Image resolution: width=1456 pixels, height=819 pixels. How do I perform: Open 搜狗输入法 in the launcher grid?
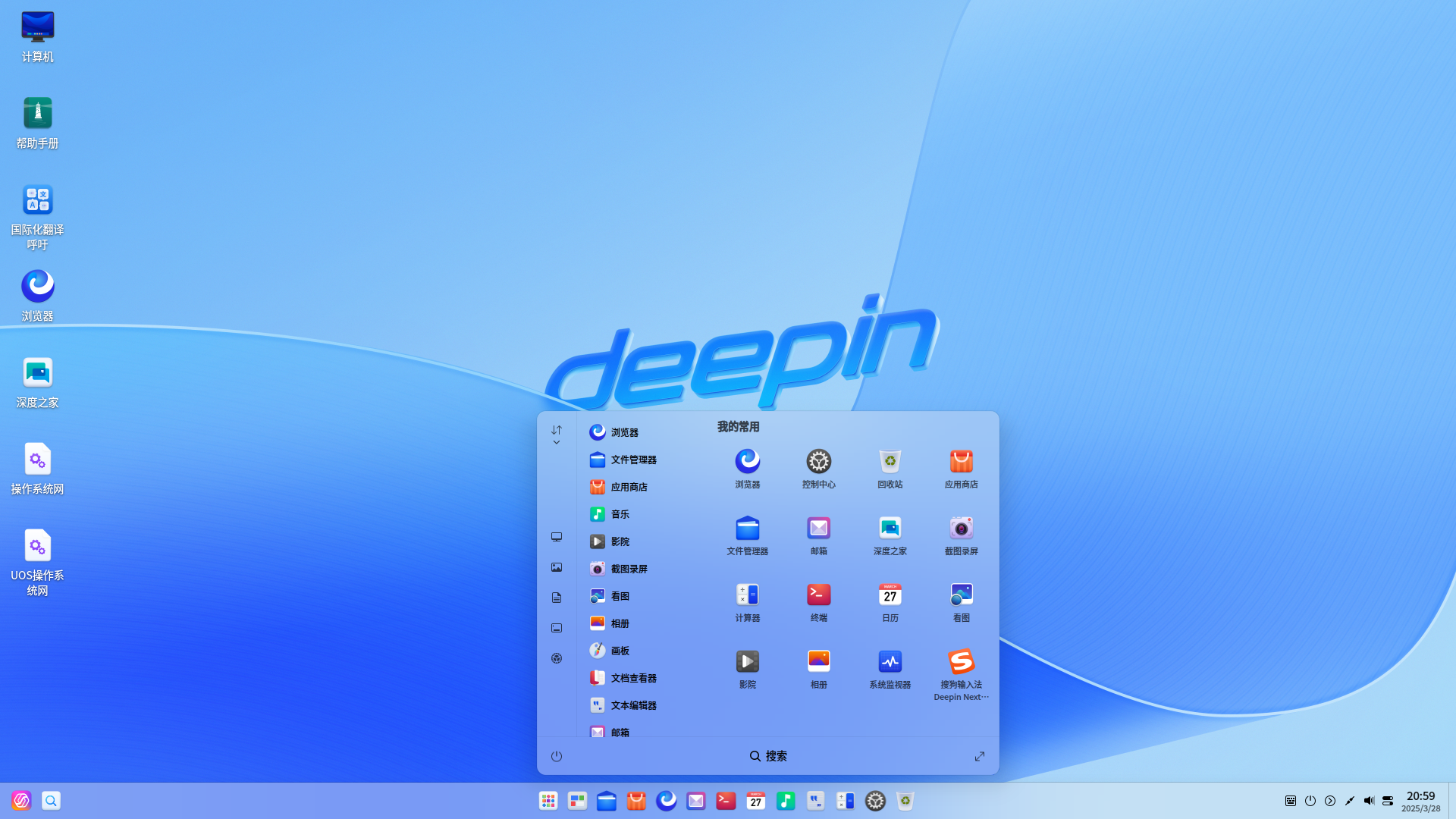[961, 674]
